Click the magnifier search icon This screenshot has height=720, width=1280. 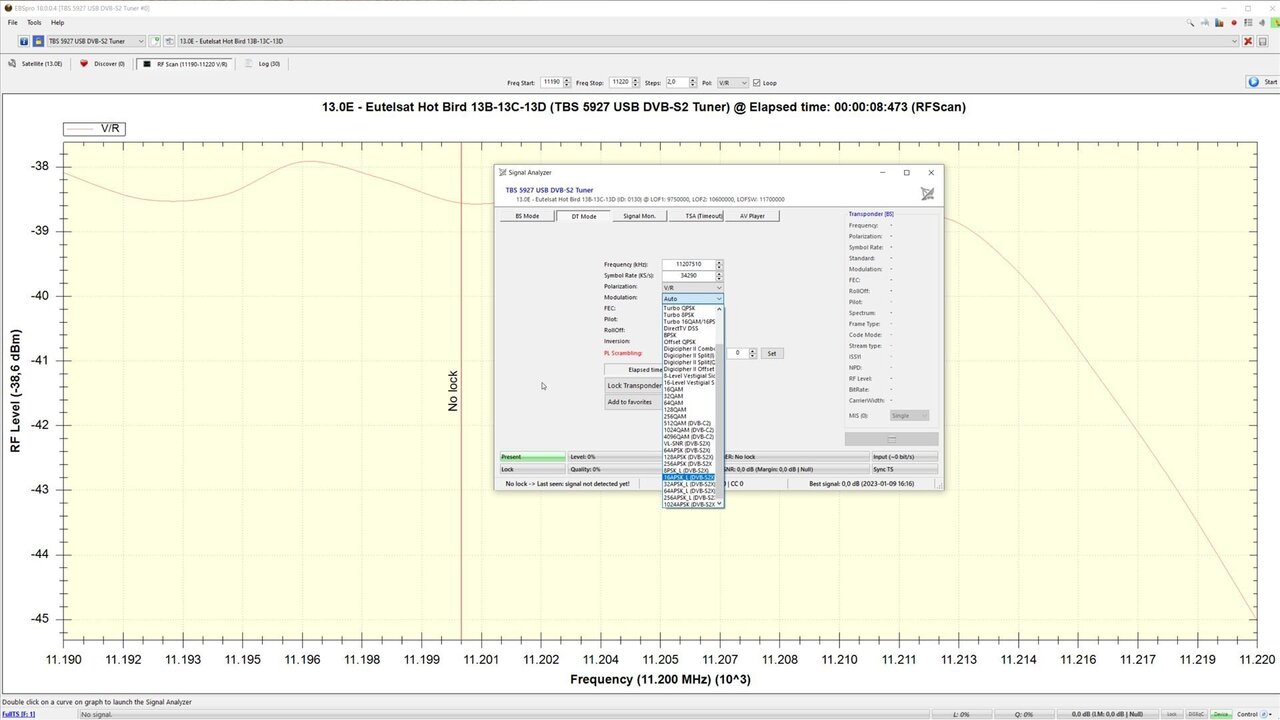click(x=1191, y=22)
